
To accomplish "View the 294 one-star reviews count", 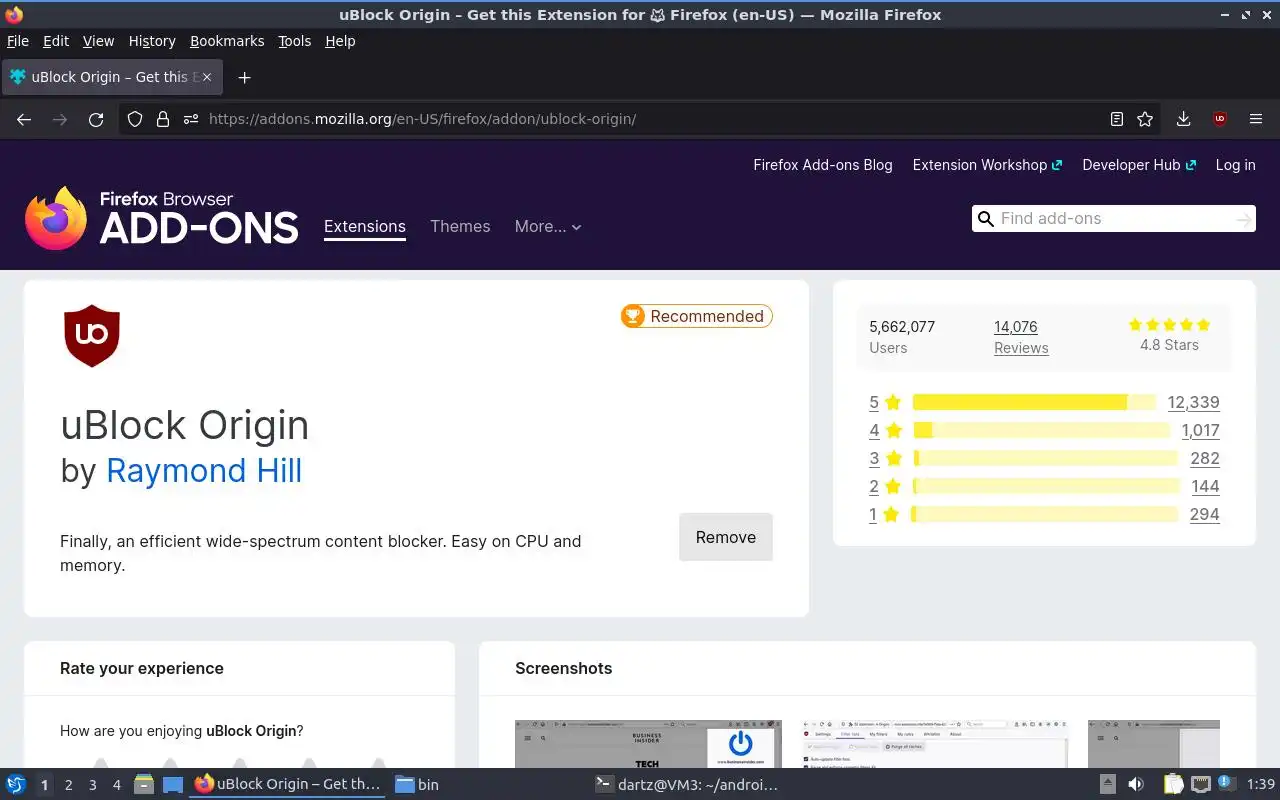I will pos(1204,514).
